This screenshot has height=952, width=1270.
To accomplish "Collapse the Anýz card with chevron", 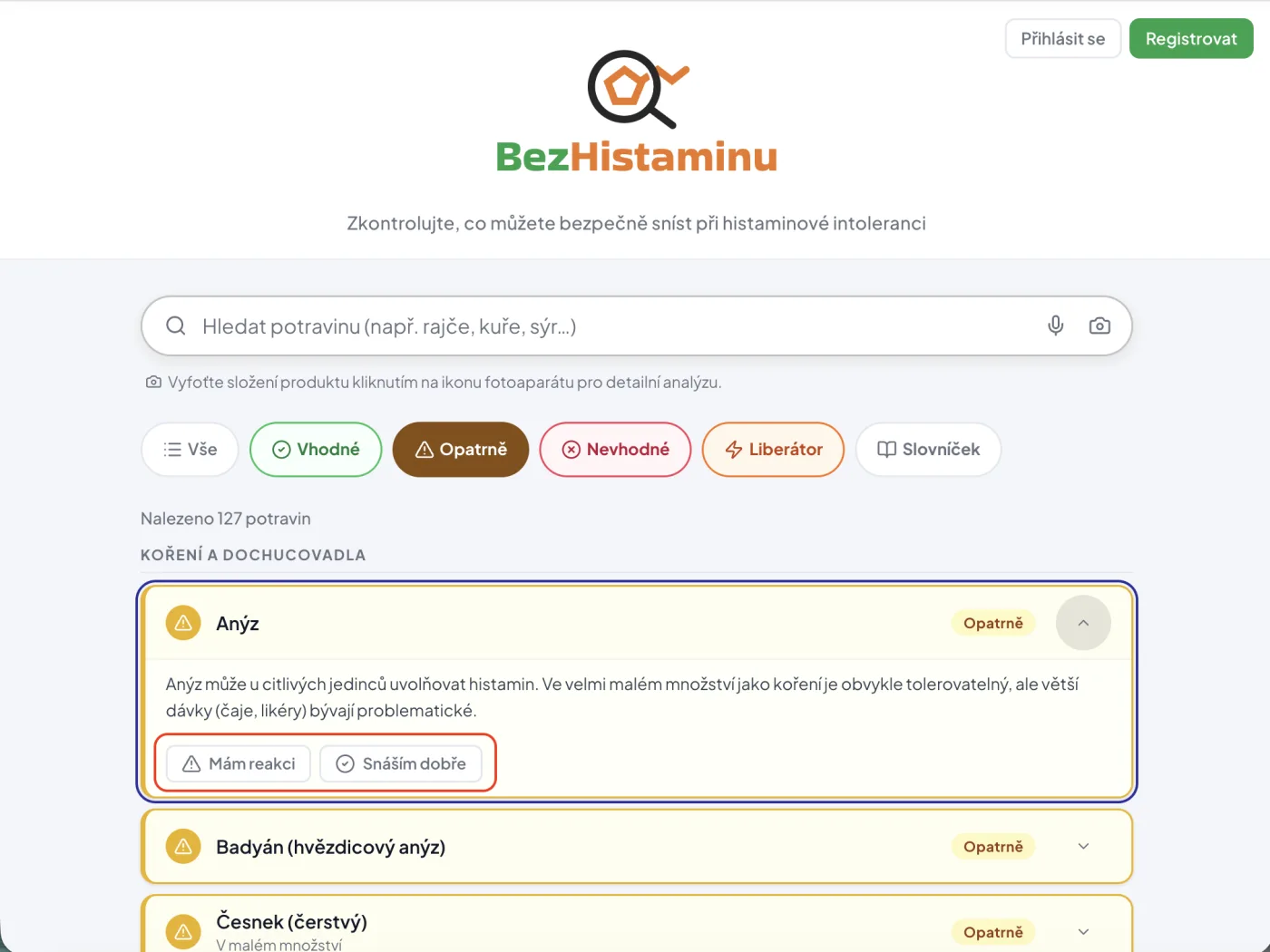I will 1083,623.
